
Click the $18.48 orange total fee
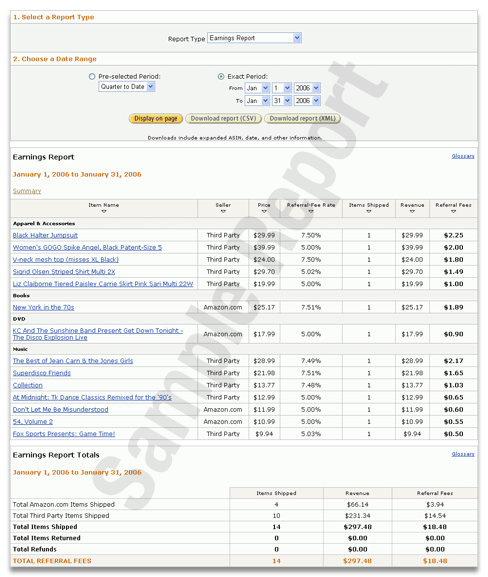click(x=435, y=561)
